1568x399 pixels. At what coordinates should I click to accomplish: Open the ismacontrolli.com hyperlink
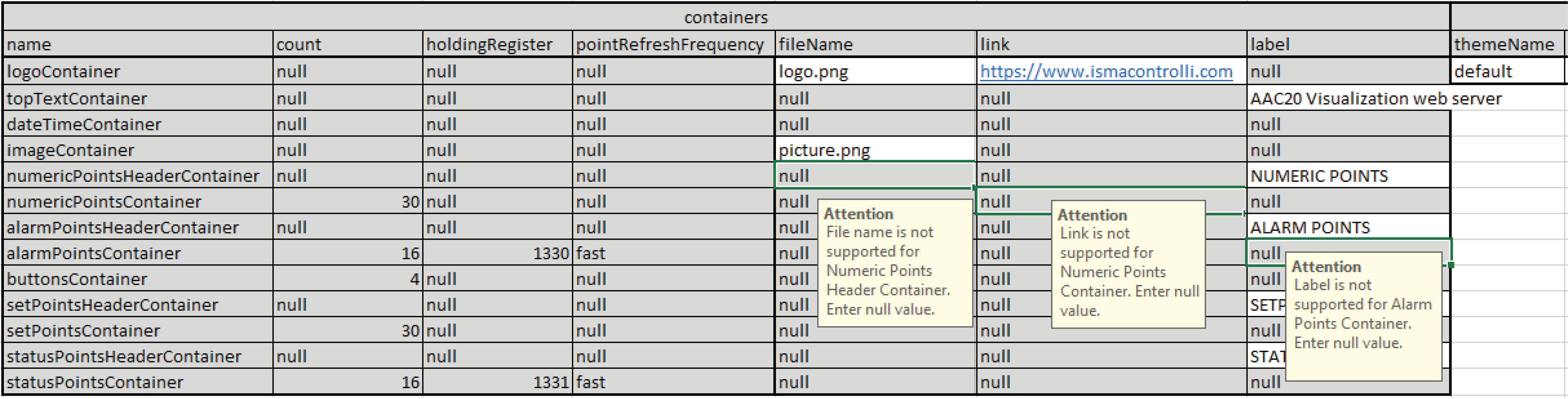click(x=1106, y=72)
